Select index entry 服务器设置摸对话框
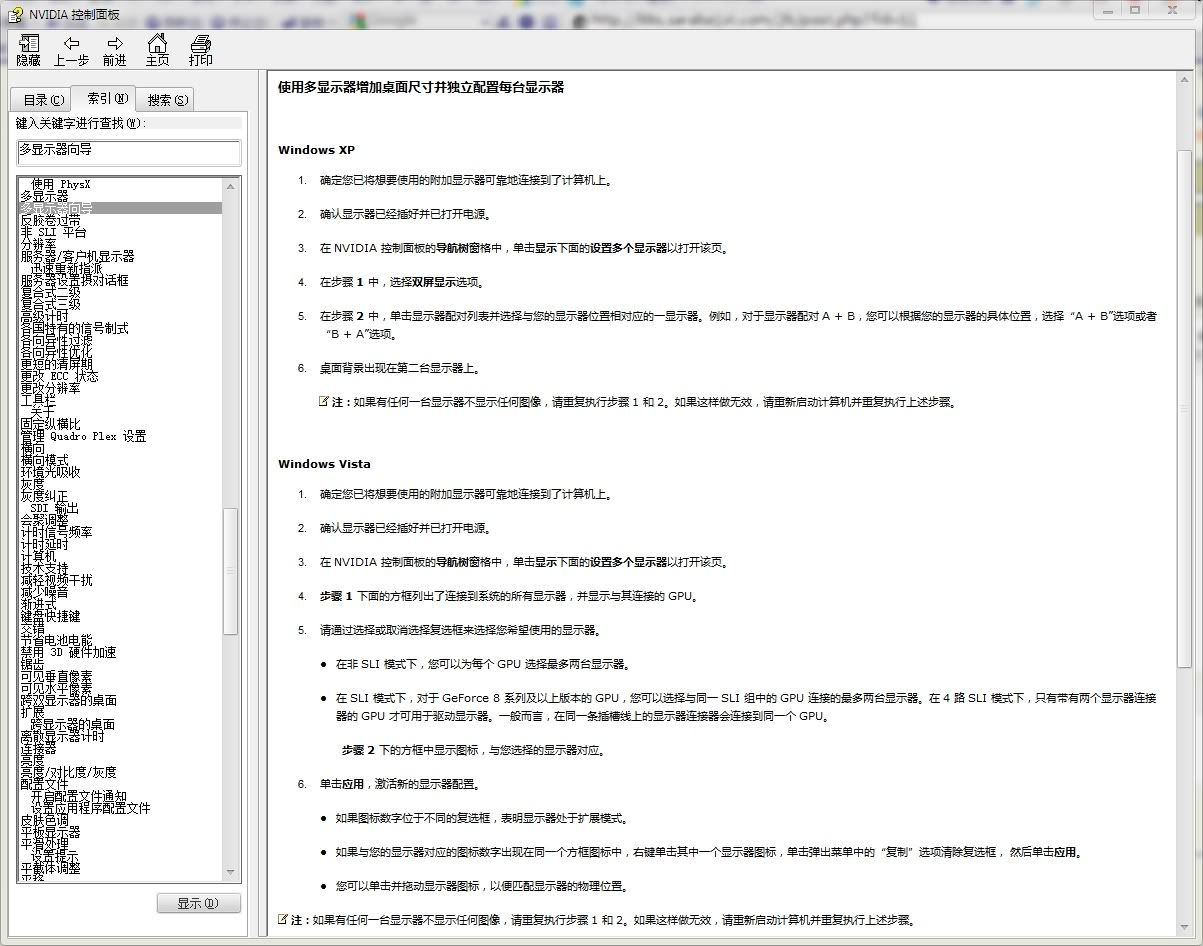 click(x=74, y=281)
